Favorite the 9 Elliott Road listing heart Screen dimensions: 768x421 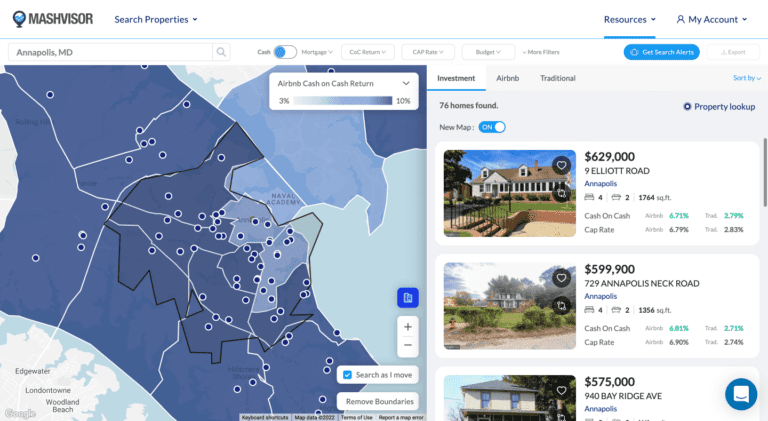tap(562, 166)
